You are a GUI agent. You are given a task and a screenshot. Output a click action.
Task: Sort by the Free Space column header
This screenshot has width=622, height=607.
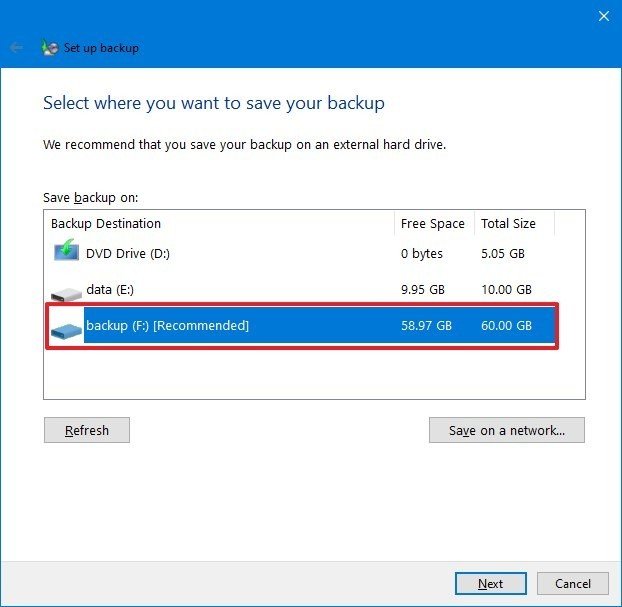click(x=432, y=223)
